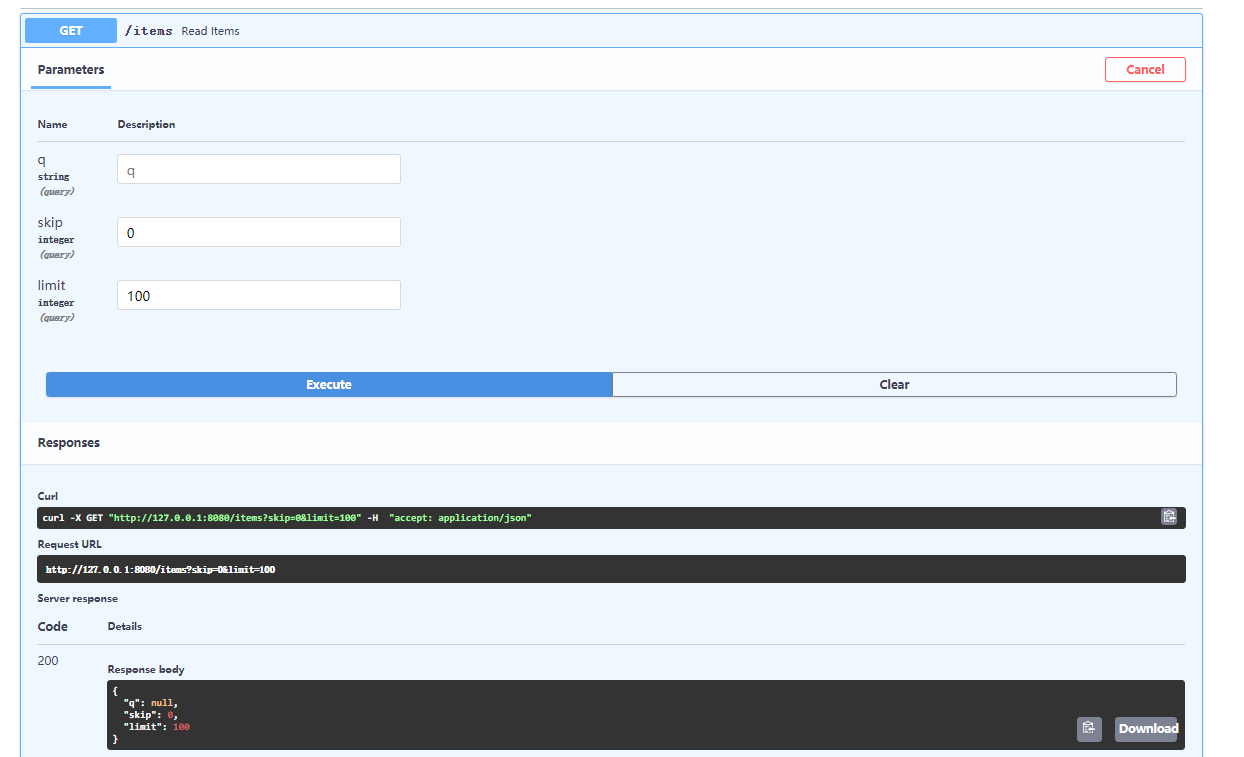
Task: Copy the curl command to clipboard
Action: 1169,517
